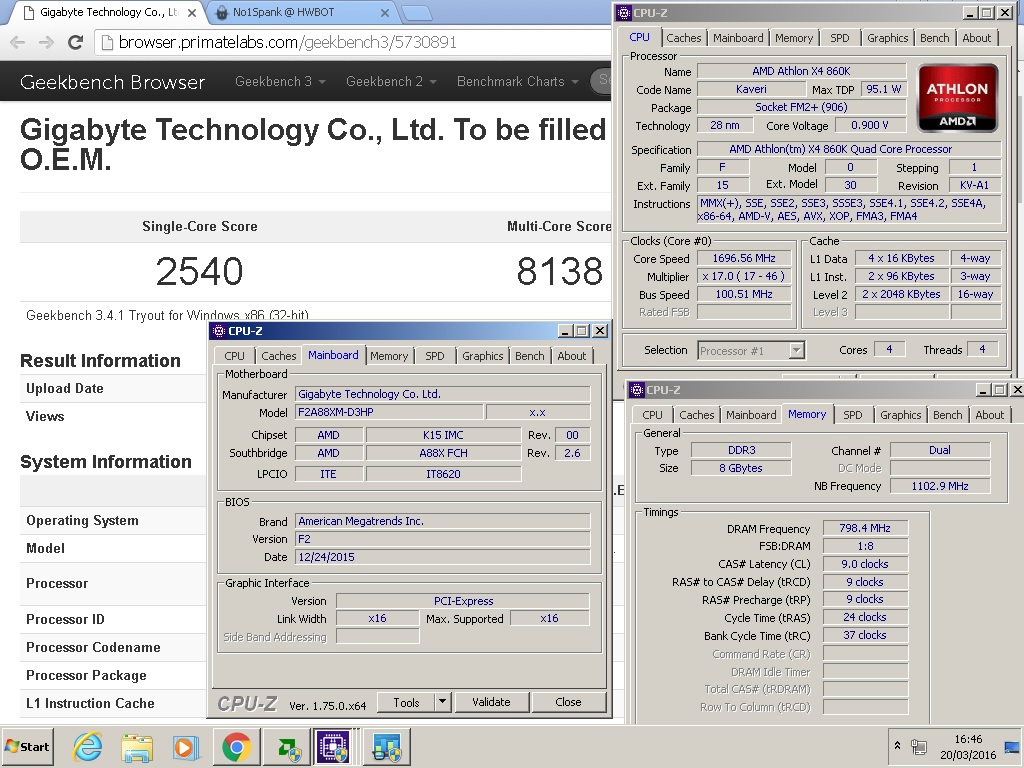Open About tab in top CPU-Z window
The height and width of the screenshot is (768, 1024).
(x=976, y=38)
